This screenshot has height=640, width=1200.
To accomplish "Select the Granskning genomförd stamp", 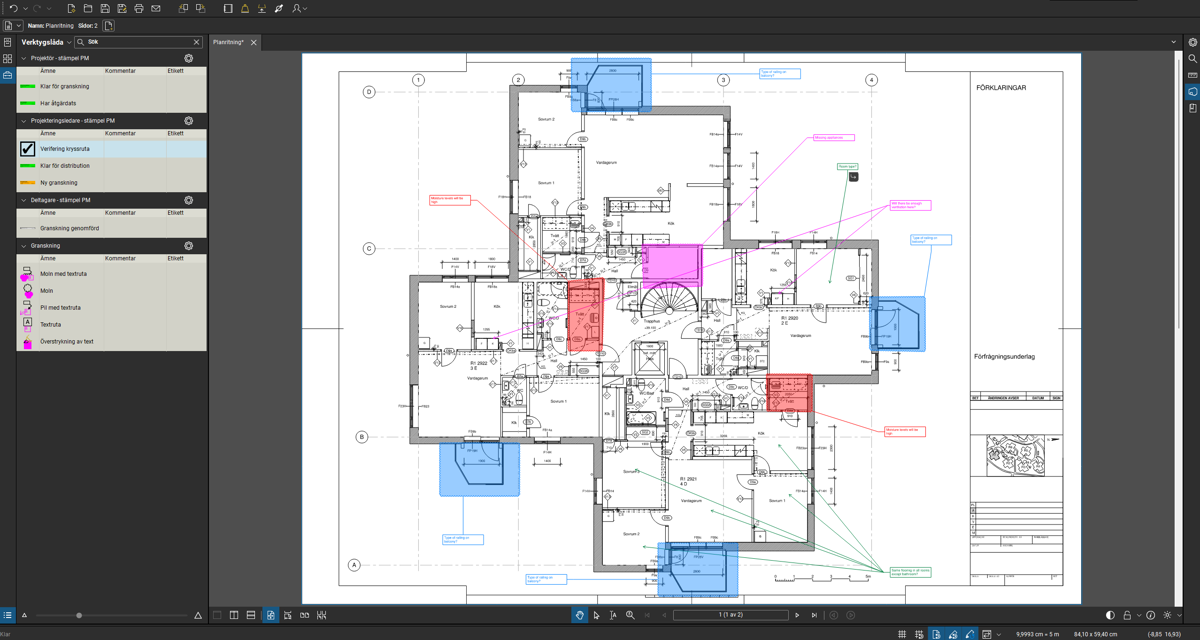I will click(x=111, y=228).
